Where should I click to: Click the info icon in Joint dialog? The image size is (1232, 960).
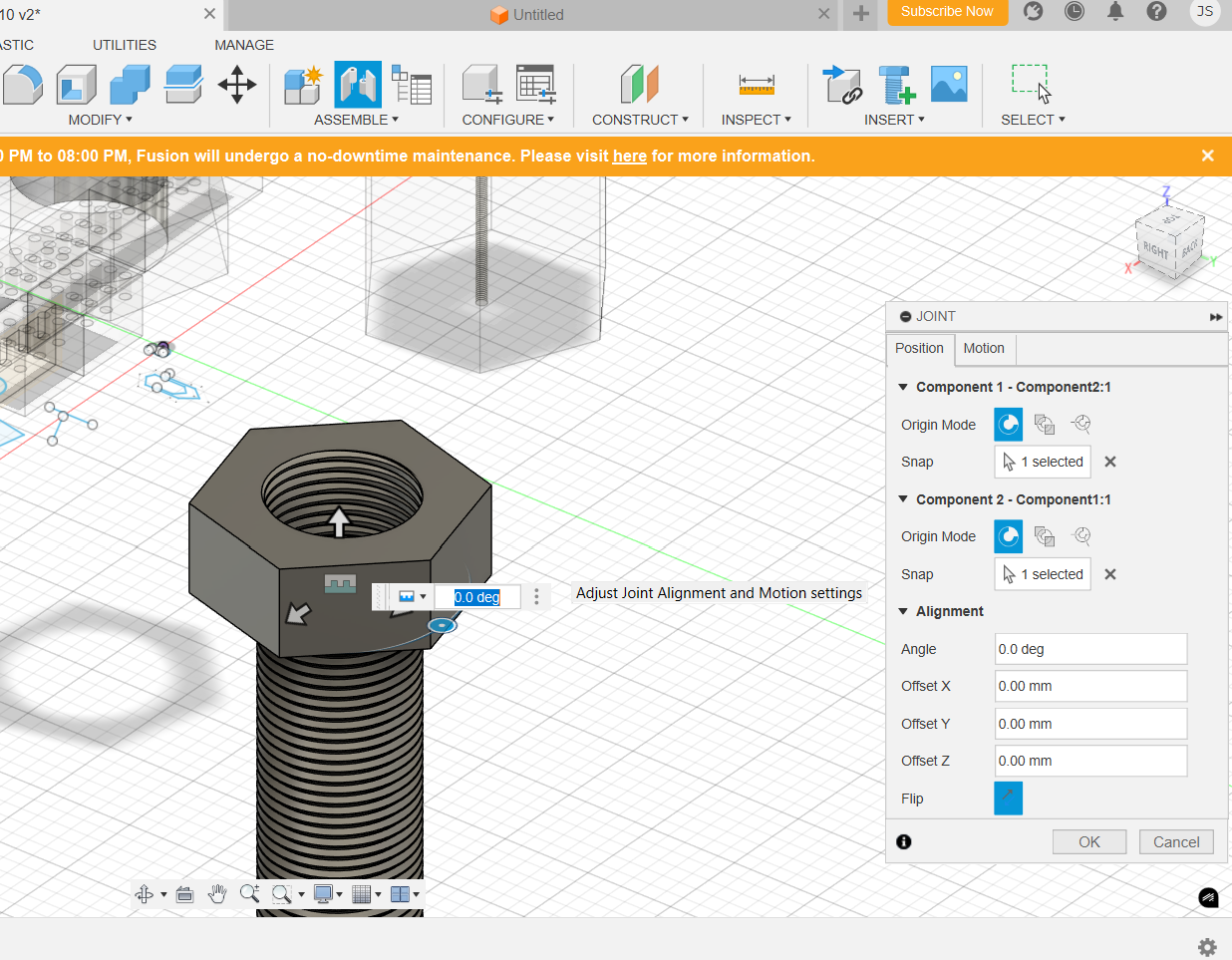[904, 842]
